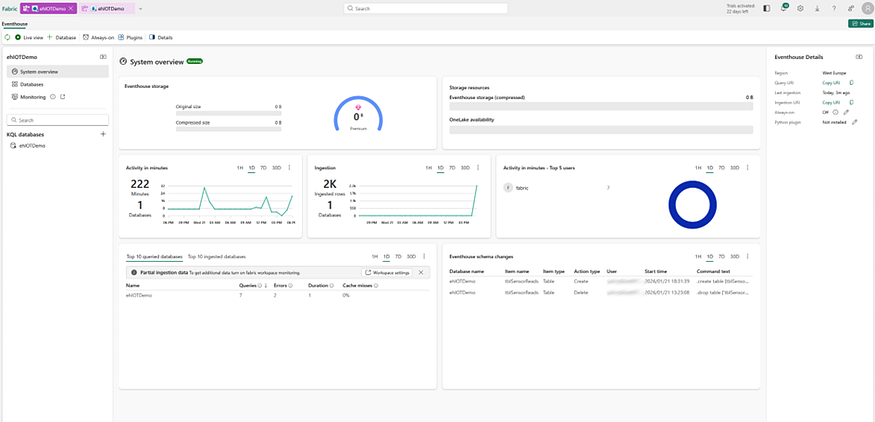Click the download icon in header

coord(817,8)
